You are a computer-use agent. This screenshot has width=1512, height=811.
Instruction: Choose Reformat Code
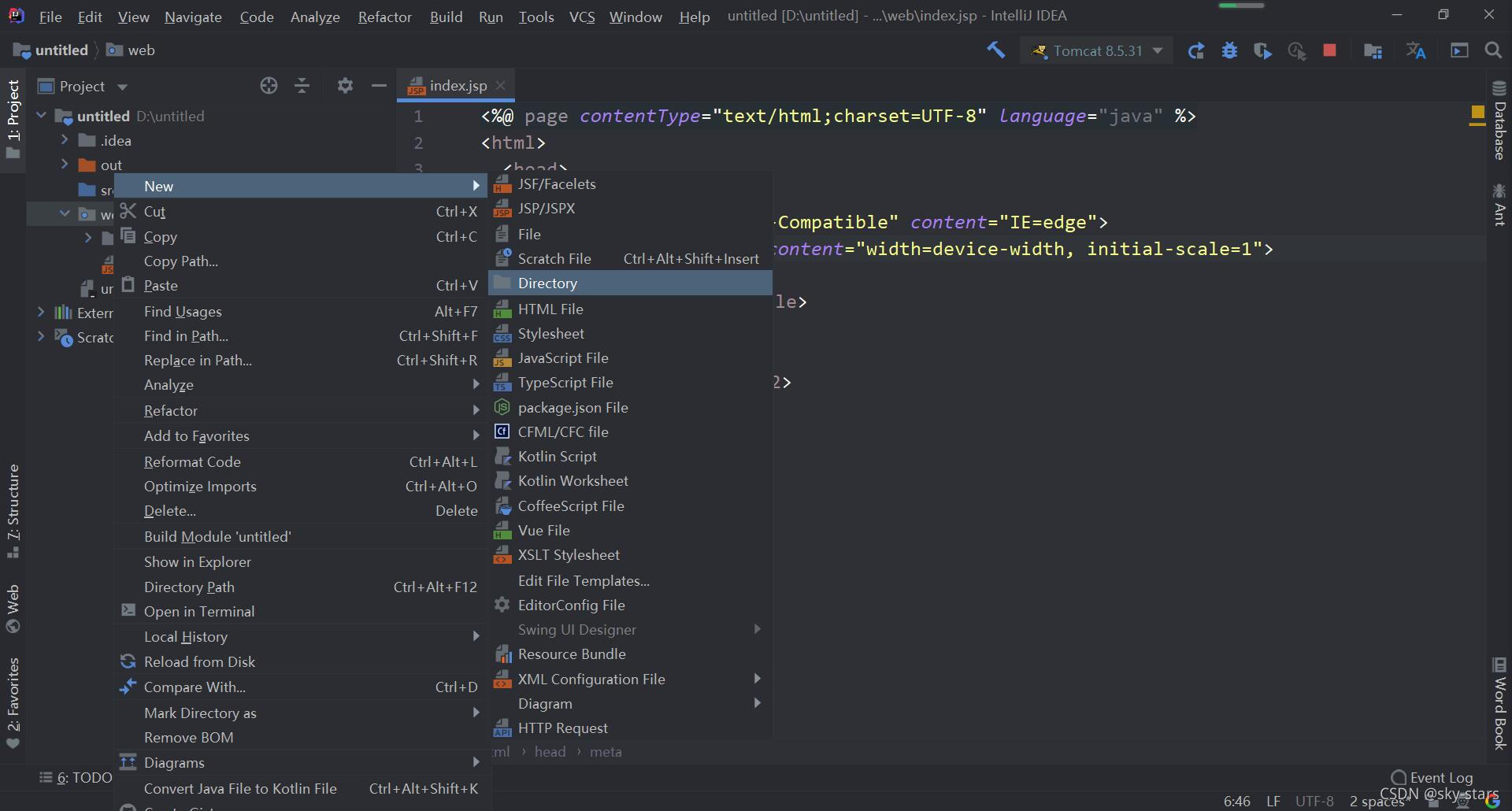(300, 461)
